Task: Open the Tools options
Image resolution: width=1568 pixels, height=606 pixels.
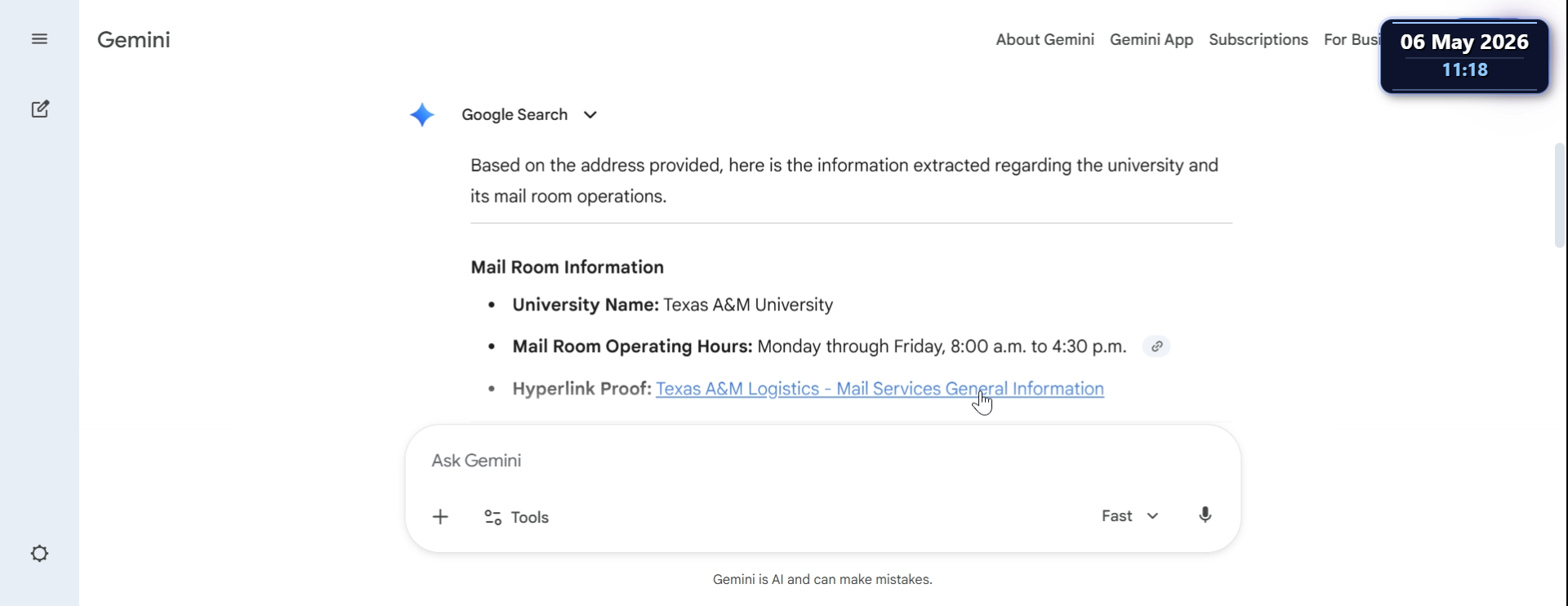Action: point(517,518)
